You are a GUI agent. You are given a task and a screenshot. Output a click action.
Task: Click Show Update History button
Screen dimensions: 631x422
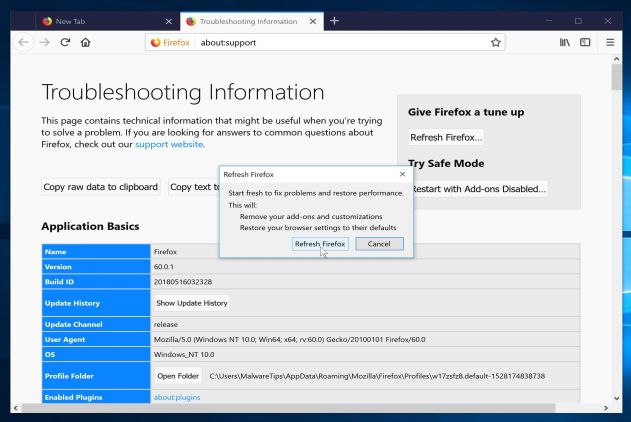click(x=192, y=303)
